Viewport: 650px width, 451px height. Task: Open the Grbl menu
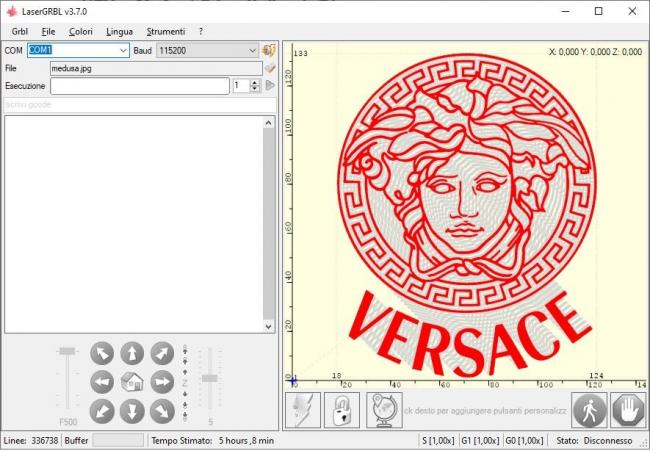point(19,31)
